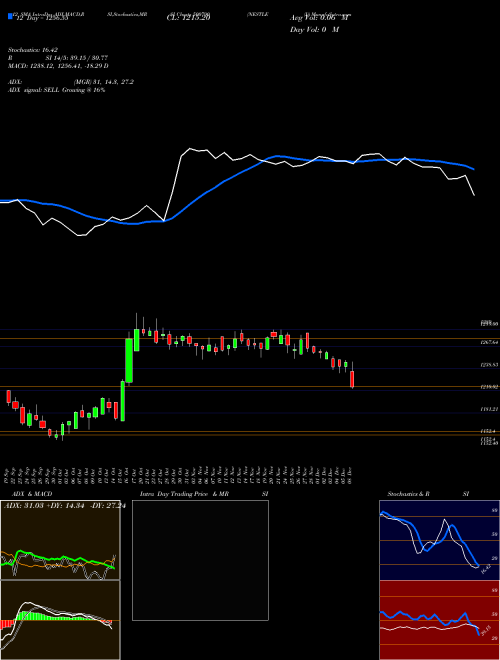Click the green MACD histogram bars
The height and width of the screenshot is (660, 500).
[55, 616]
